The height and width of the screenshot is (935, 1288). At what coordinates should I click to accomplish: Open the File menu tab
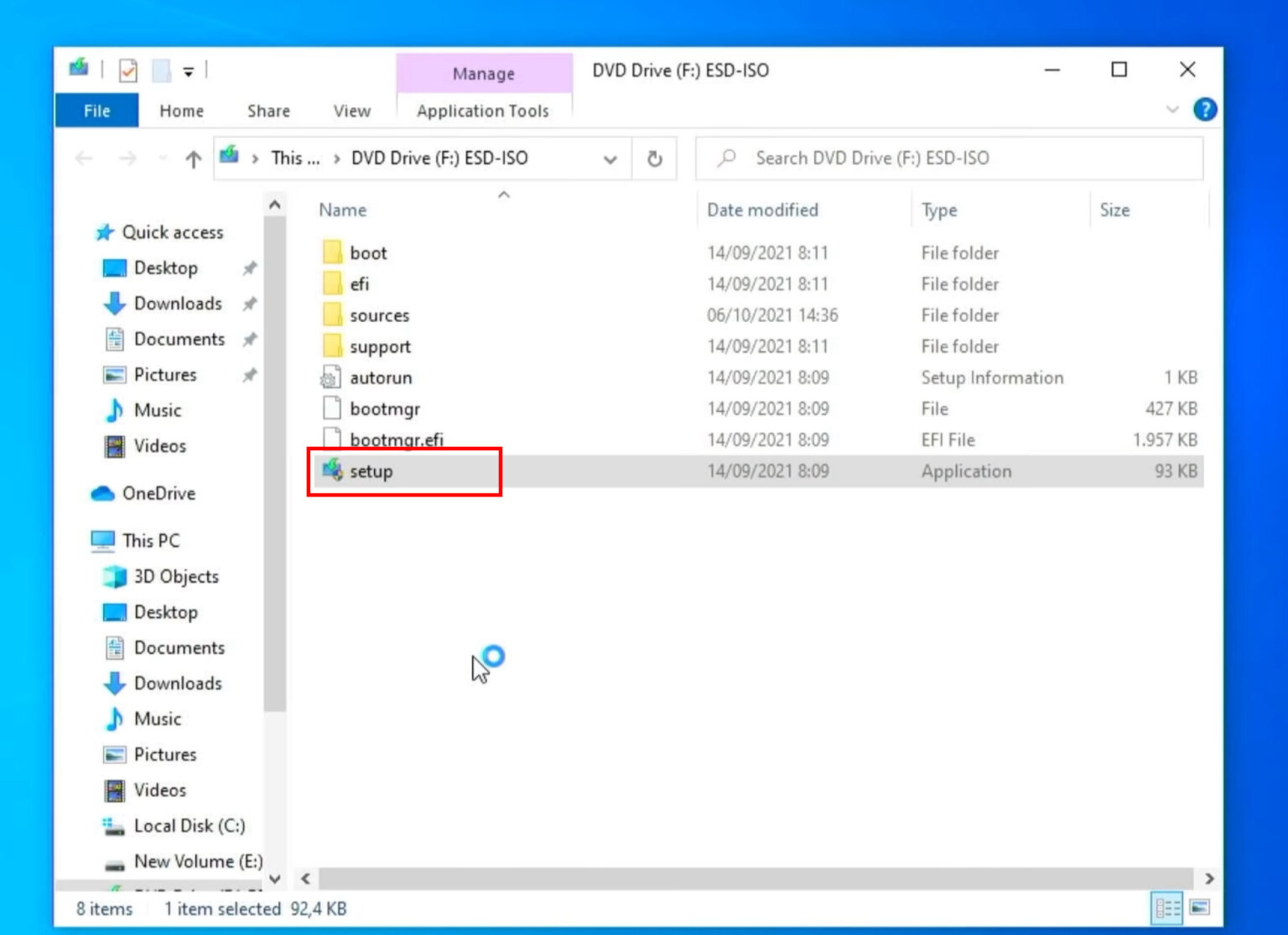click(96, 111)
